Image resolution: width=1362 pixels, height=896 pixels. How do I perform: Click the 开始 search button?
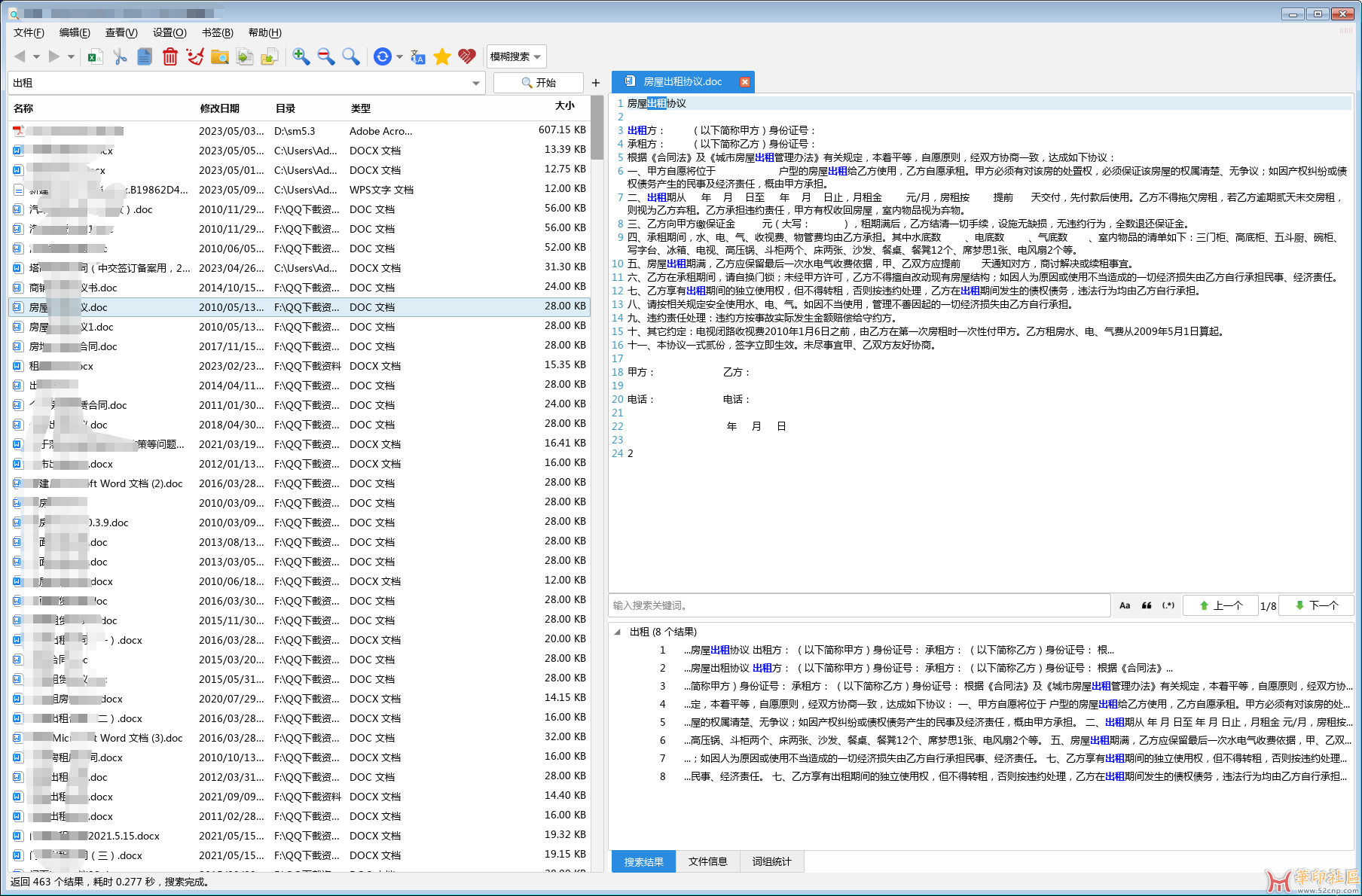(x=538, y=83)
